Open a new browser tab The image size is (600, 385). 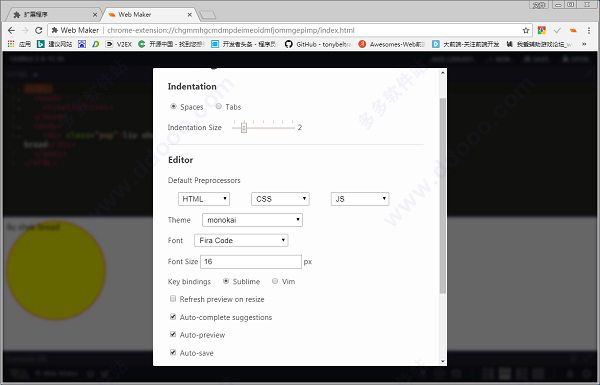[x=208, y=15]
